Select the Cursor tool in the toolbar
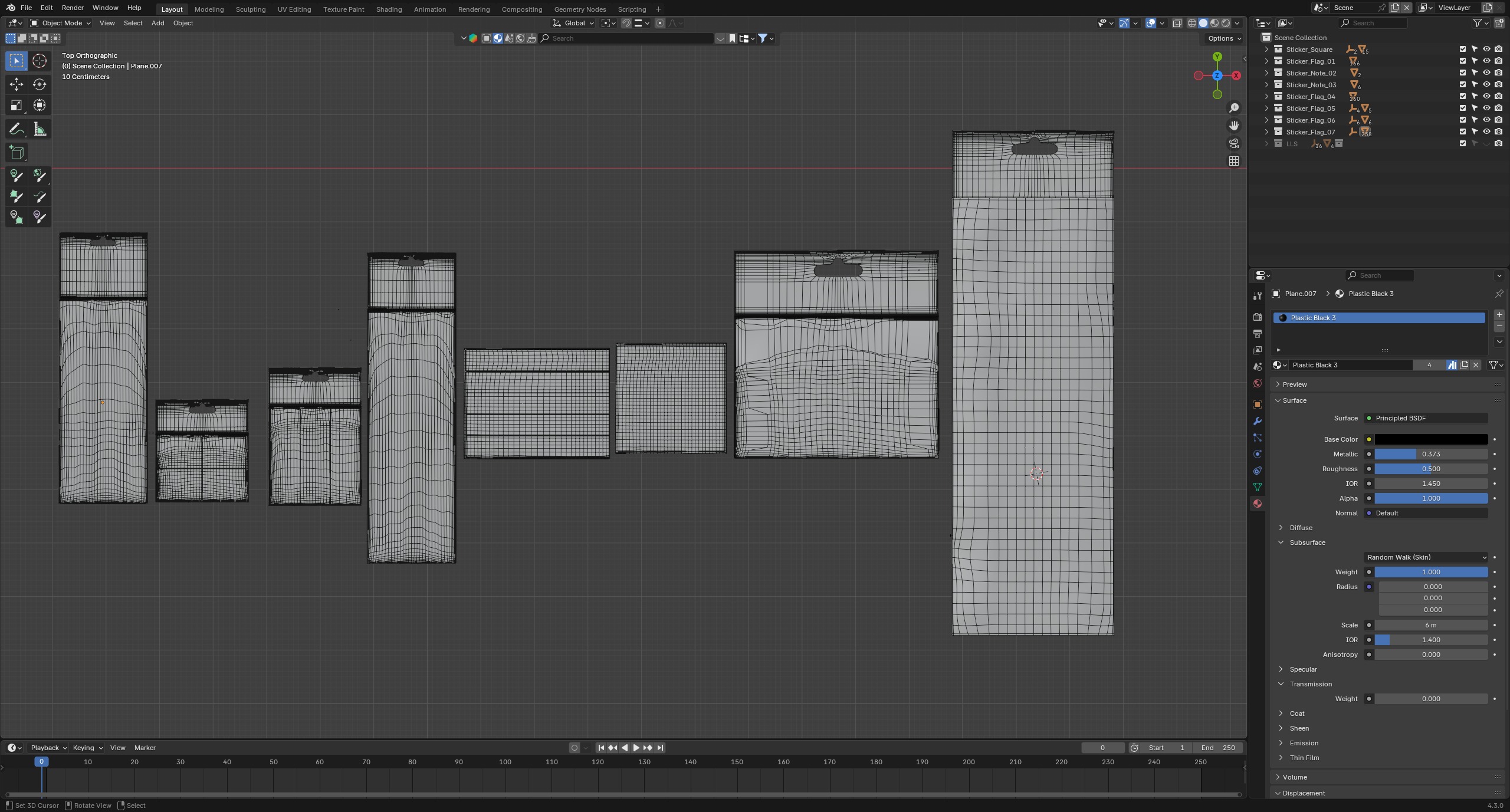 (x=40, y=61)
